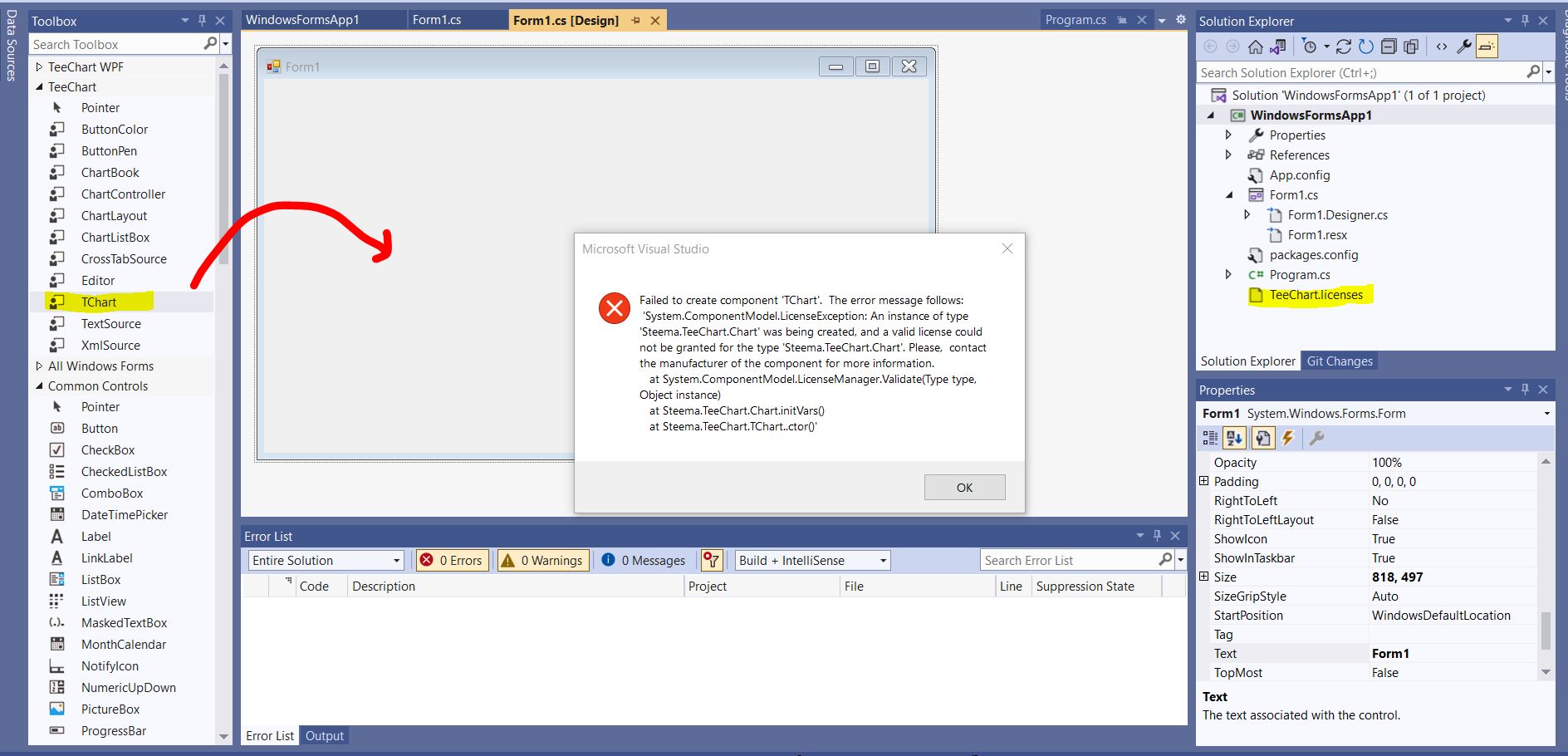Open Form1 object selector dropdown in Properties
The width and height of the screenshot is (1568, 756).
pyautogui.click(x=1546, y=413)
